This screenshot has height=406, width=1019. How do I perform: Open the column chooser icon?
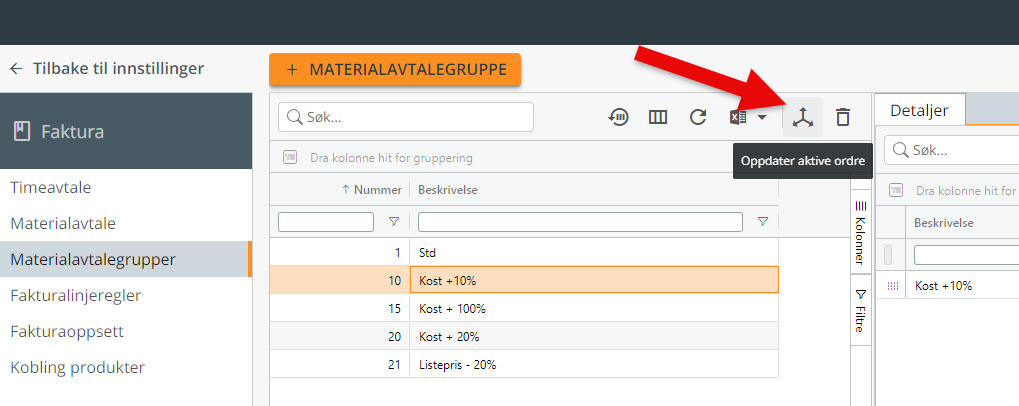point(658,117)
